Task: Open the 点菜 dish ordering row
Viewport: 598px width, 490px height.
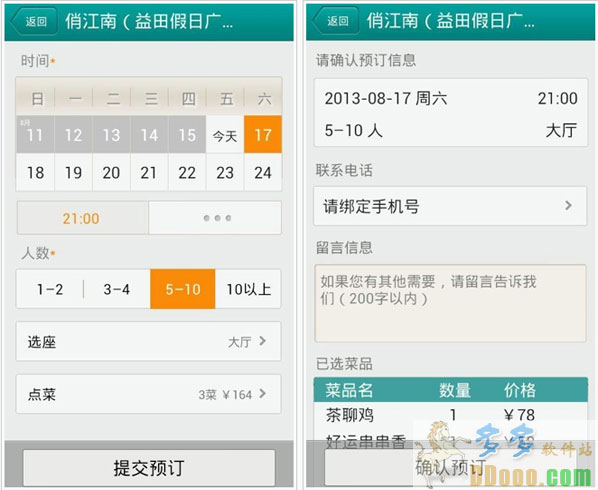Action: (148, 394)
